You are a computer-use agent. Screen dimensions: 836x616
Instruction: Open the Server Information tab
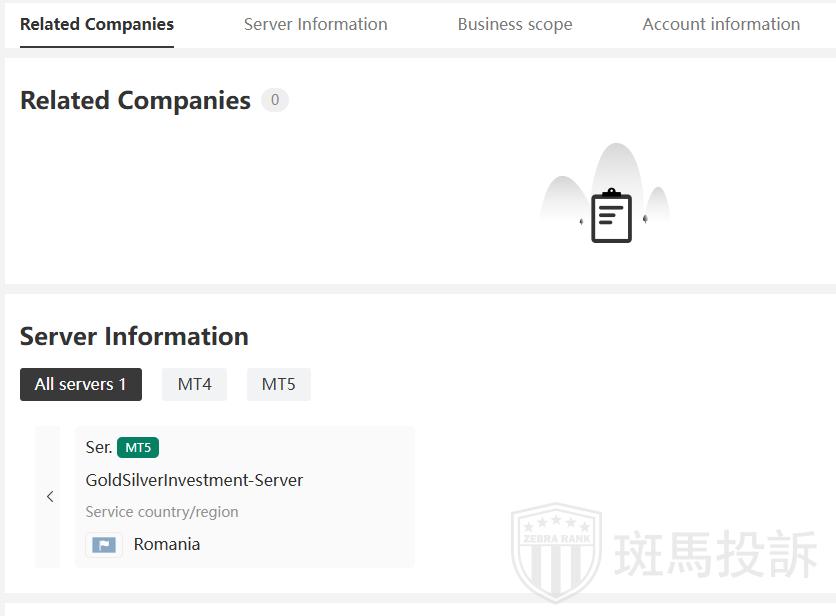(x=315, y=24)
